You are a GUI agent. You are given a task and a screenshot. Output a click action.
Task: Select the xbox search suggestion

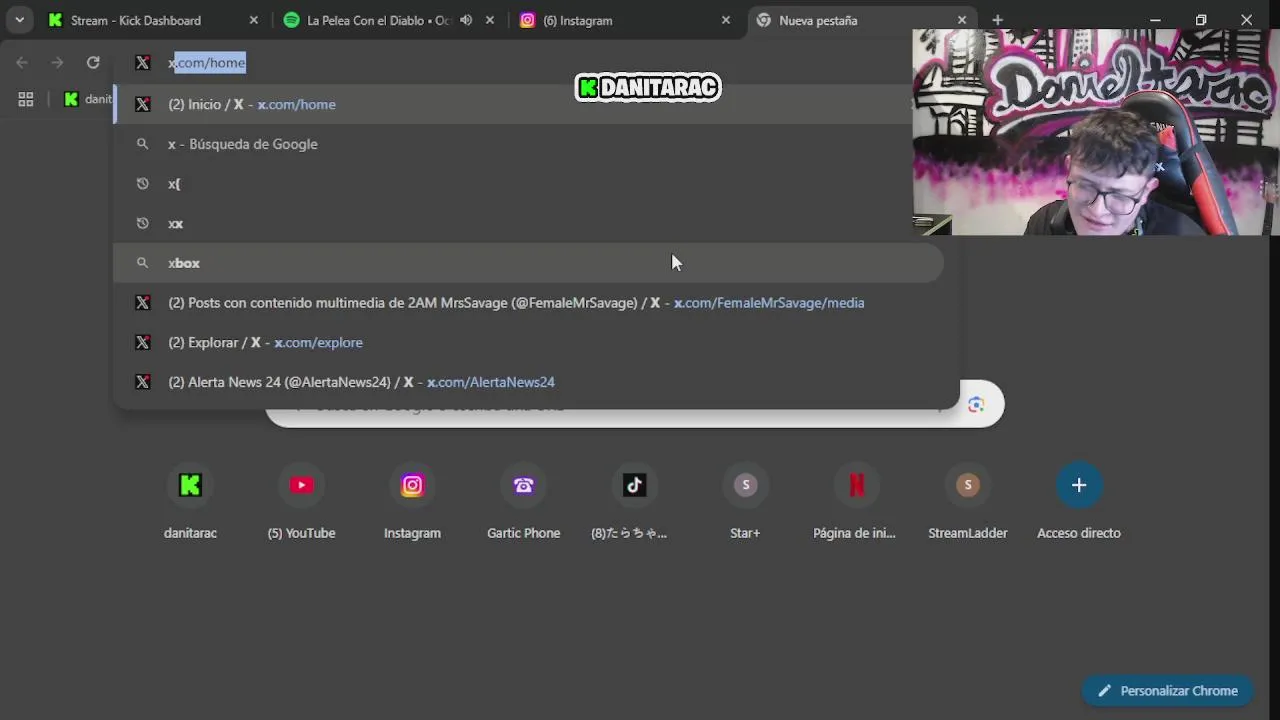(528, 263)
